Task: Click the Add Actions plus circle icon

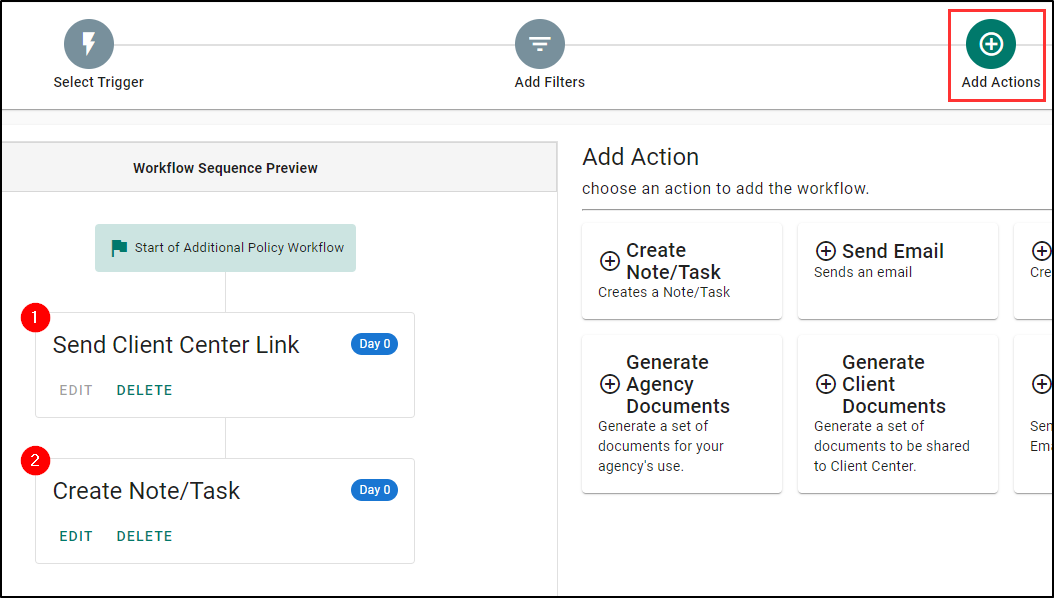Action: 991,44
